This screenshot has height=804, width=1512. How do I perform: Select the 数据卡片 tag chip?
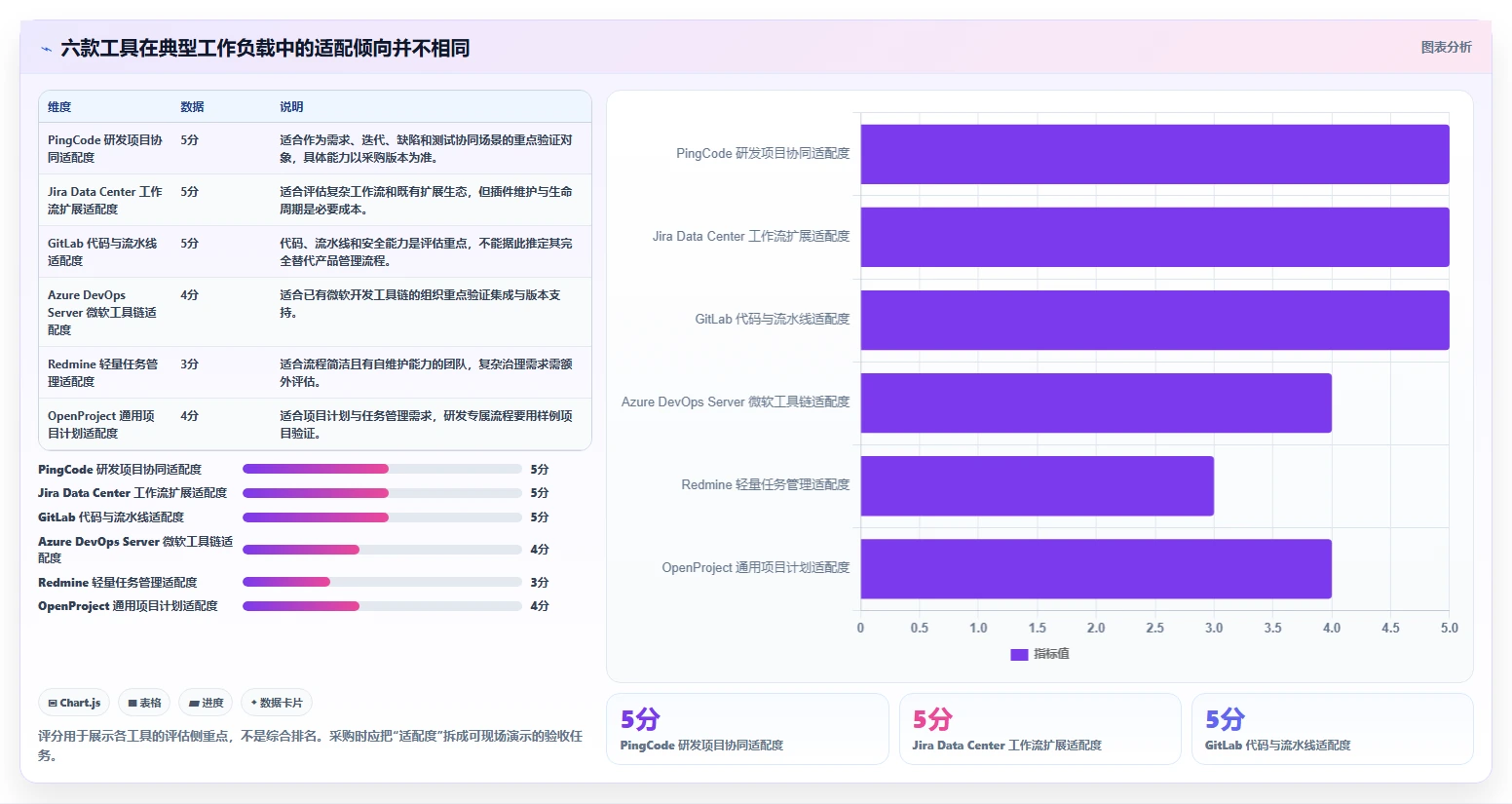277,703
